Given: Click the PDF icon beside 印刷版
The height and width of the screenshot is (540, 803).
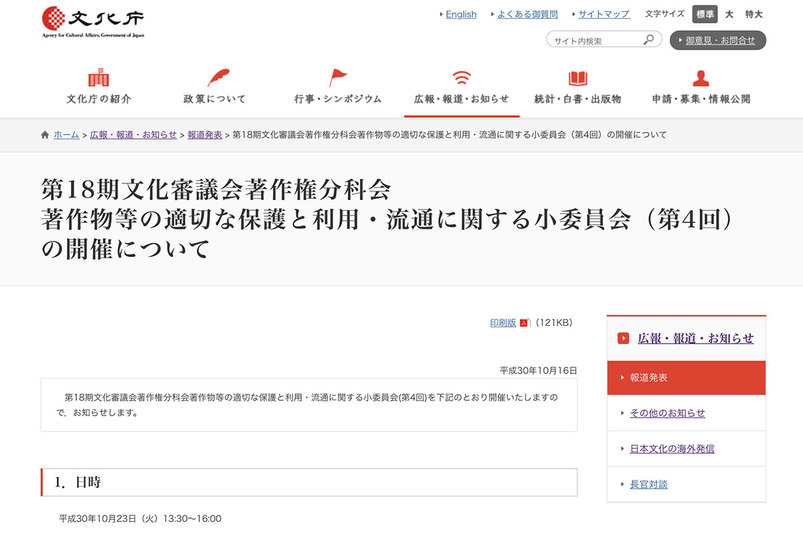Looking at the screenshot, I should [x=524, y=323].
